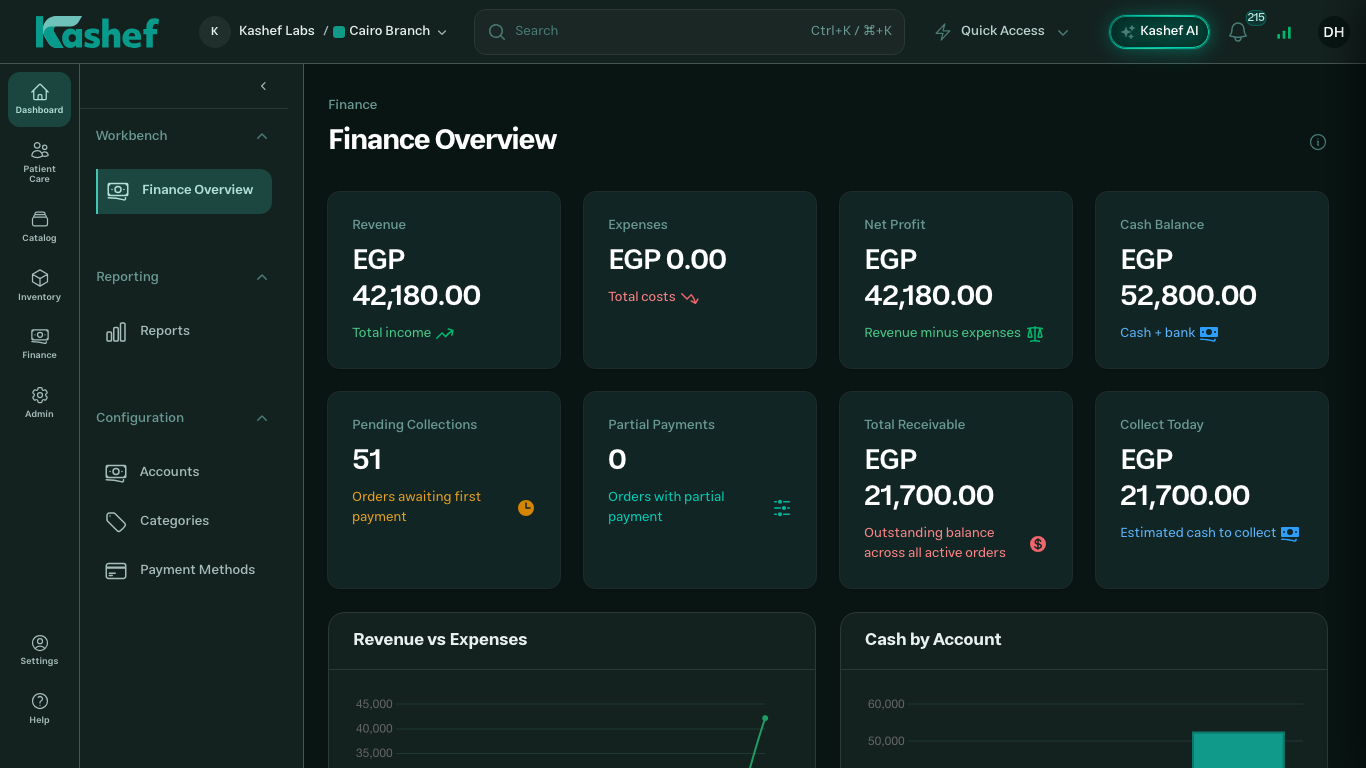This screenshot has height=768, width=1366.
Task: Click the Cash by Account heading
Action: 933,640
